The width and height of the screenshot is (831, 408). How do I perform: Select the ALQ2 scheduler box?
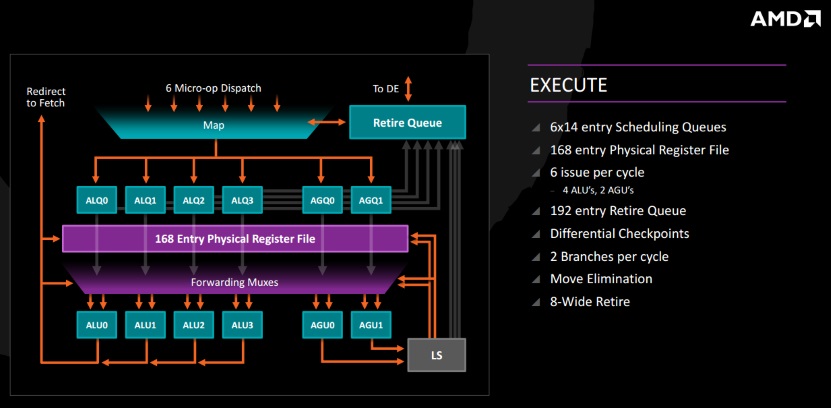click(193, 200)
